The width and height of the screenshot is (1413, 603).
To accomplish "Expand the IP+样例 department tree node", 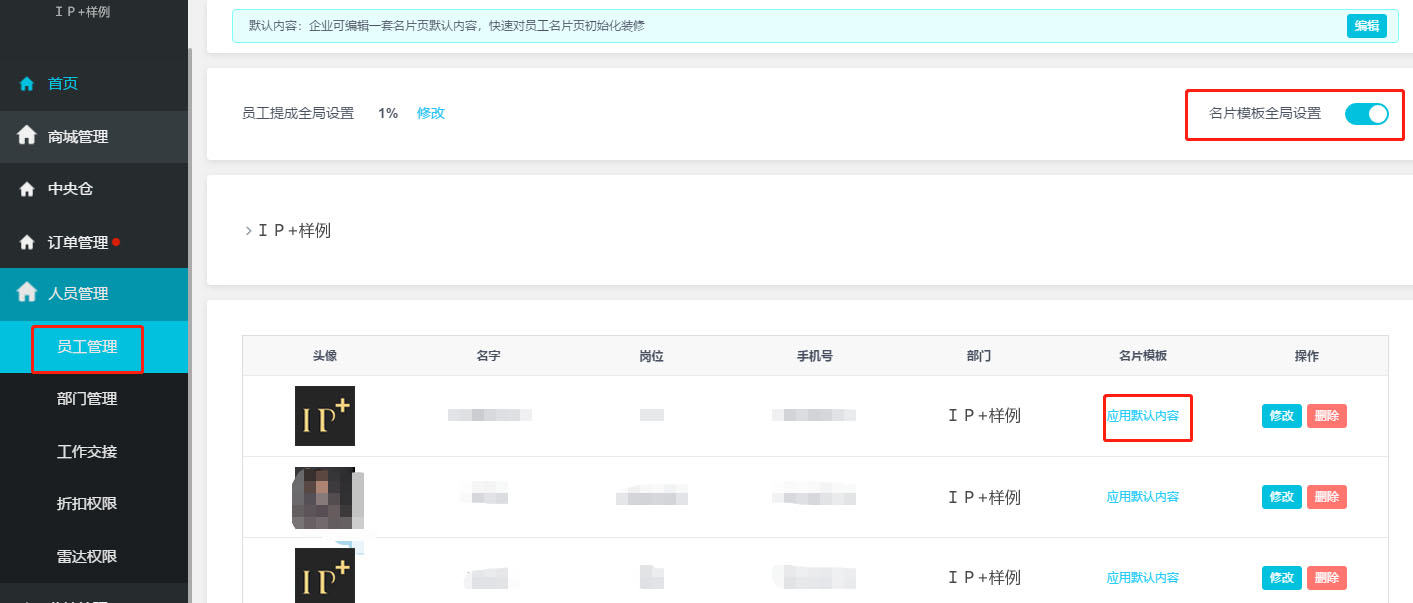I will click(249, 231).
